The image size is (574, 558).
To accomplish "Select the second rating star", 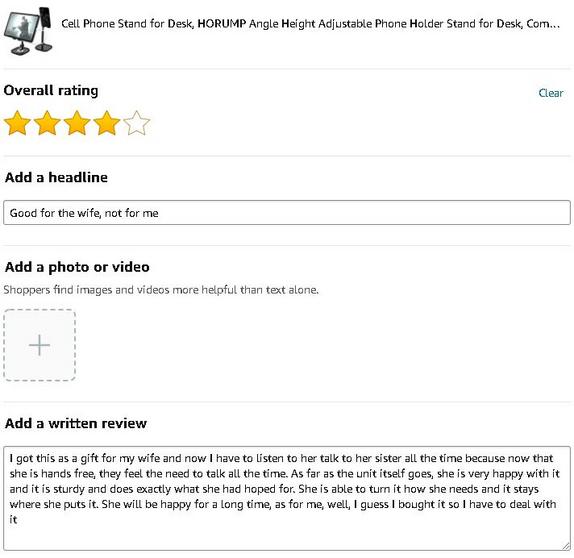I will tap(47, 123).
